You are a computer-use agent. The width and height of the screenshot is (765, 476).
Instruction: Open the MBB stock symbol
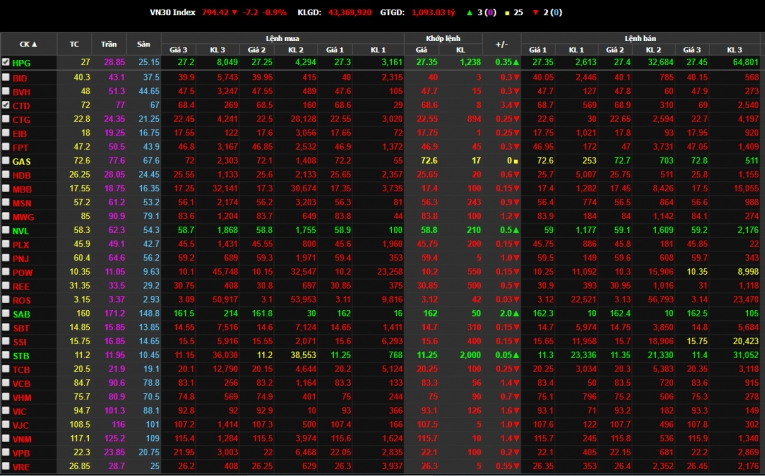tap(22, 189)
